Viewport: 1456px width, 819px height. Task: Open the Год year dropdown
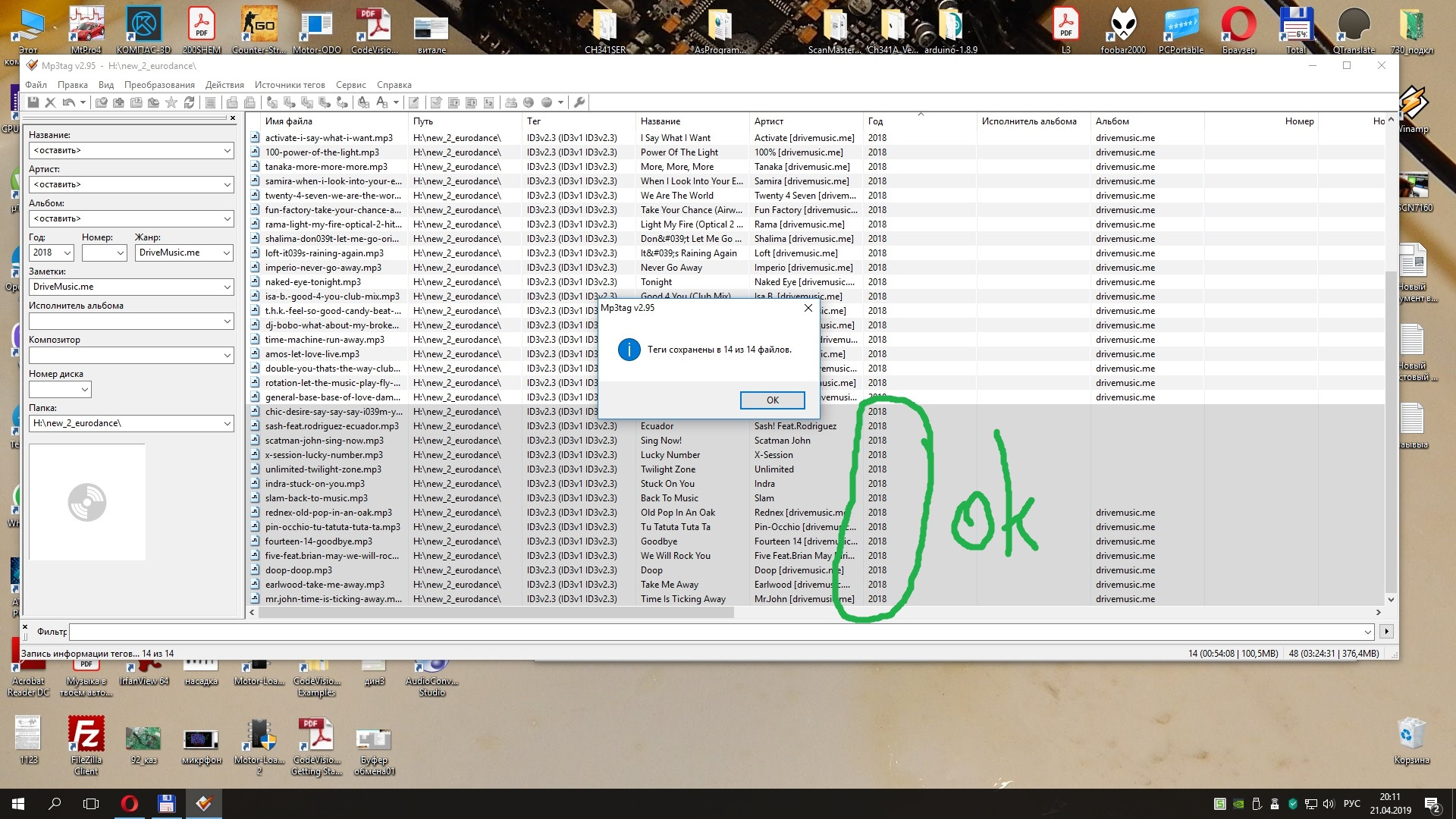point(67,253)
